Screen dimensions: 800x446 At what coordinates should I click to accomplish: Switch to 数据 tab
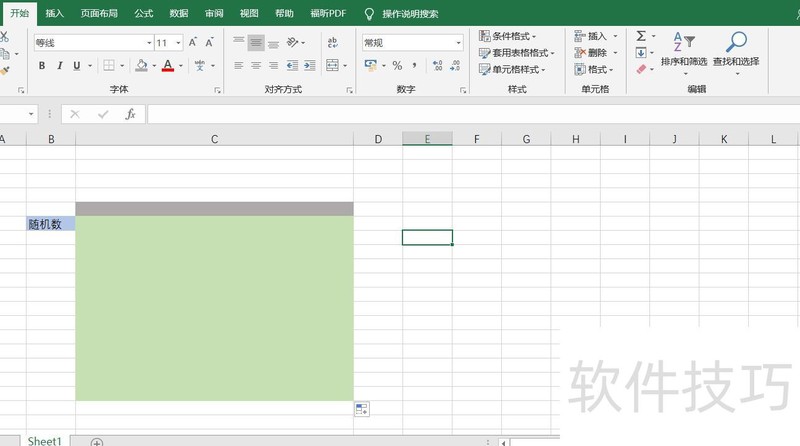click(179, 13)
